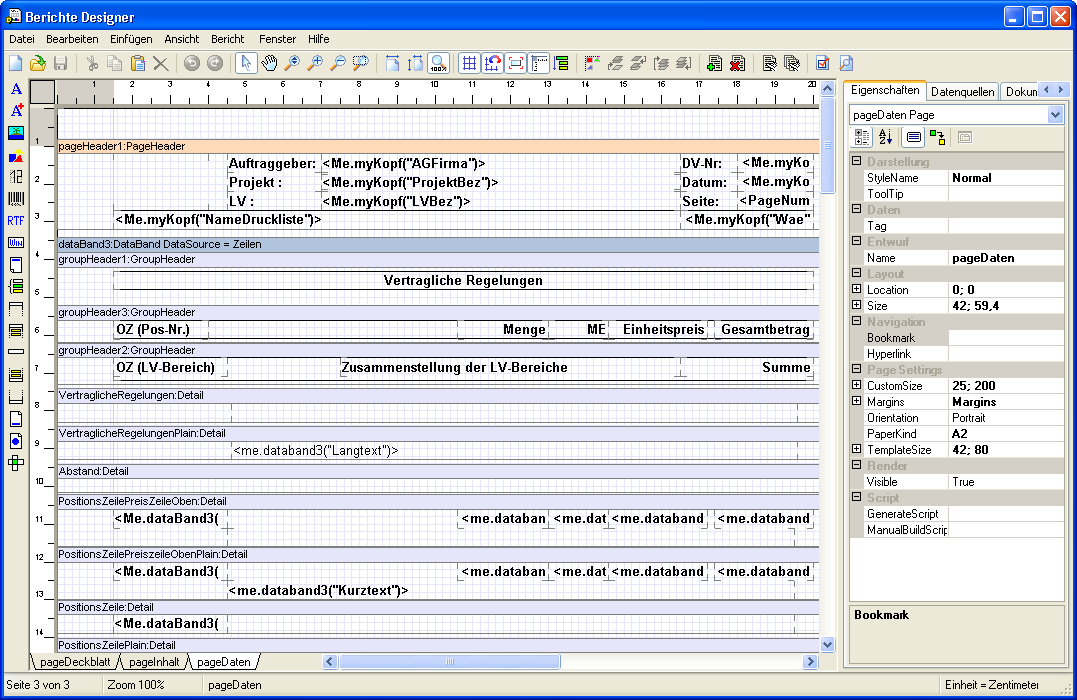This screenshot has height=700, width=1077.
Task: Click the green-yellow tree icon in properties toolbar
Action: click(938, 137)
